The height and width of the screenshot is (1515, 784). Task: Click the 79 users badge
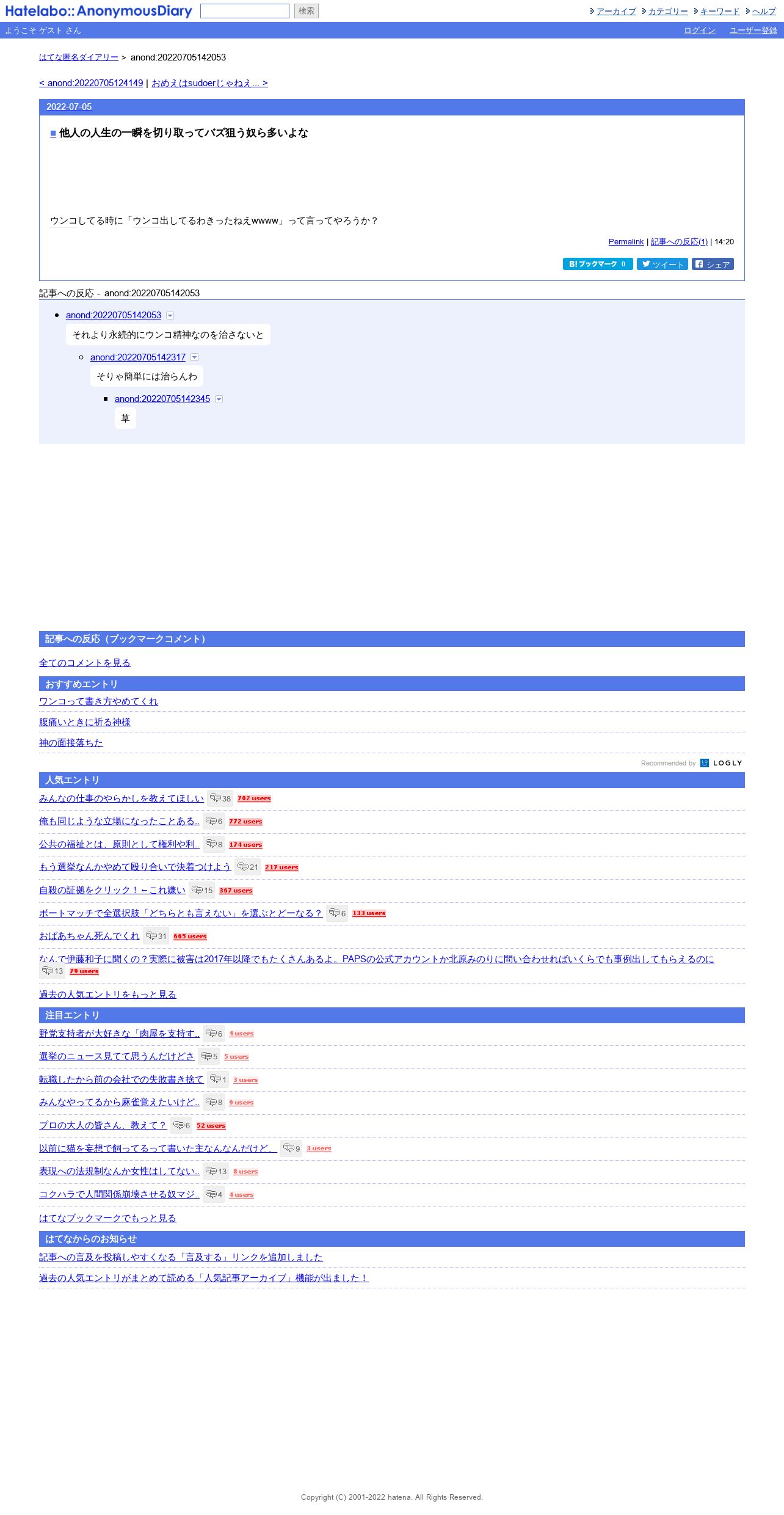tap(84, 971)
